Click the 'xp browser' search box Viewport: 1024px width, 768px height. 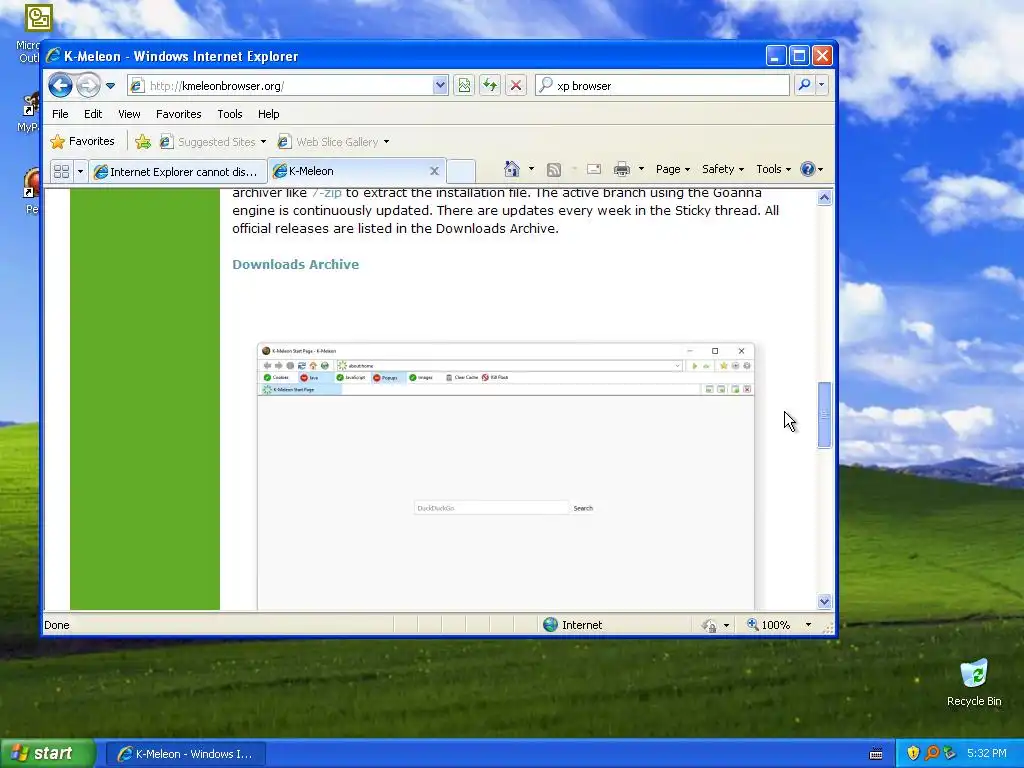click(662, 86)
